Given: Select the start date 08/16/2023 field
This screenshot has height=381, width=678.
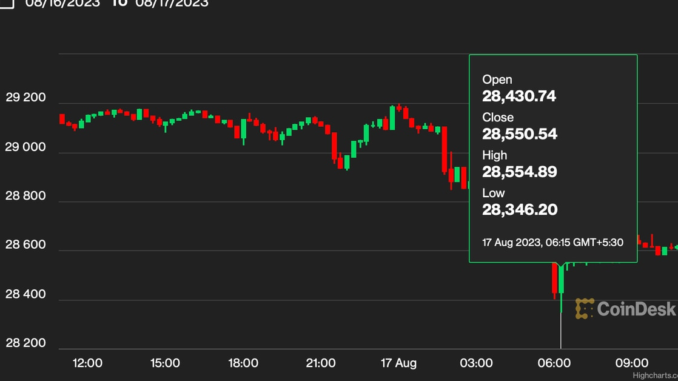Looking at the screenshot, I should point(63,3).
